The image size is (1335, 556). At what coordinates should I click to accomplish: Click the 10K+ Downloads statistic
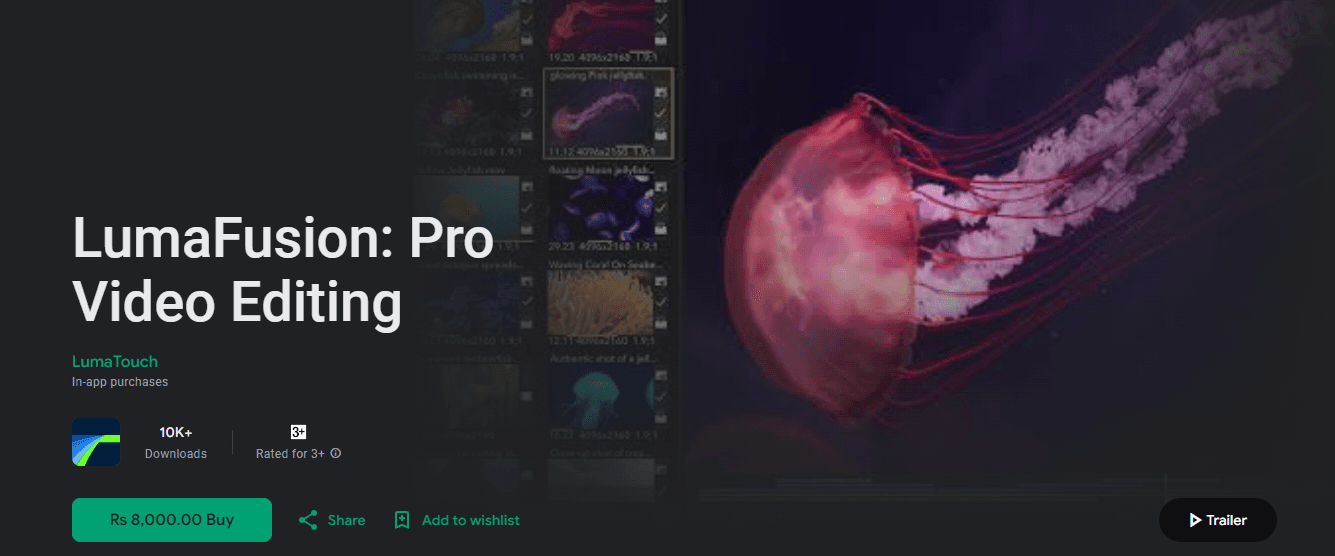(176, 443)
